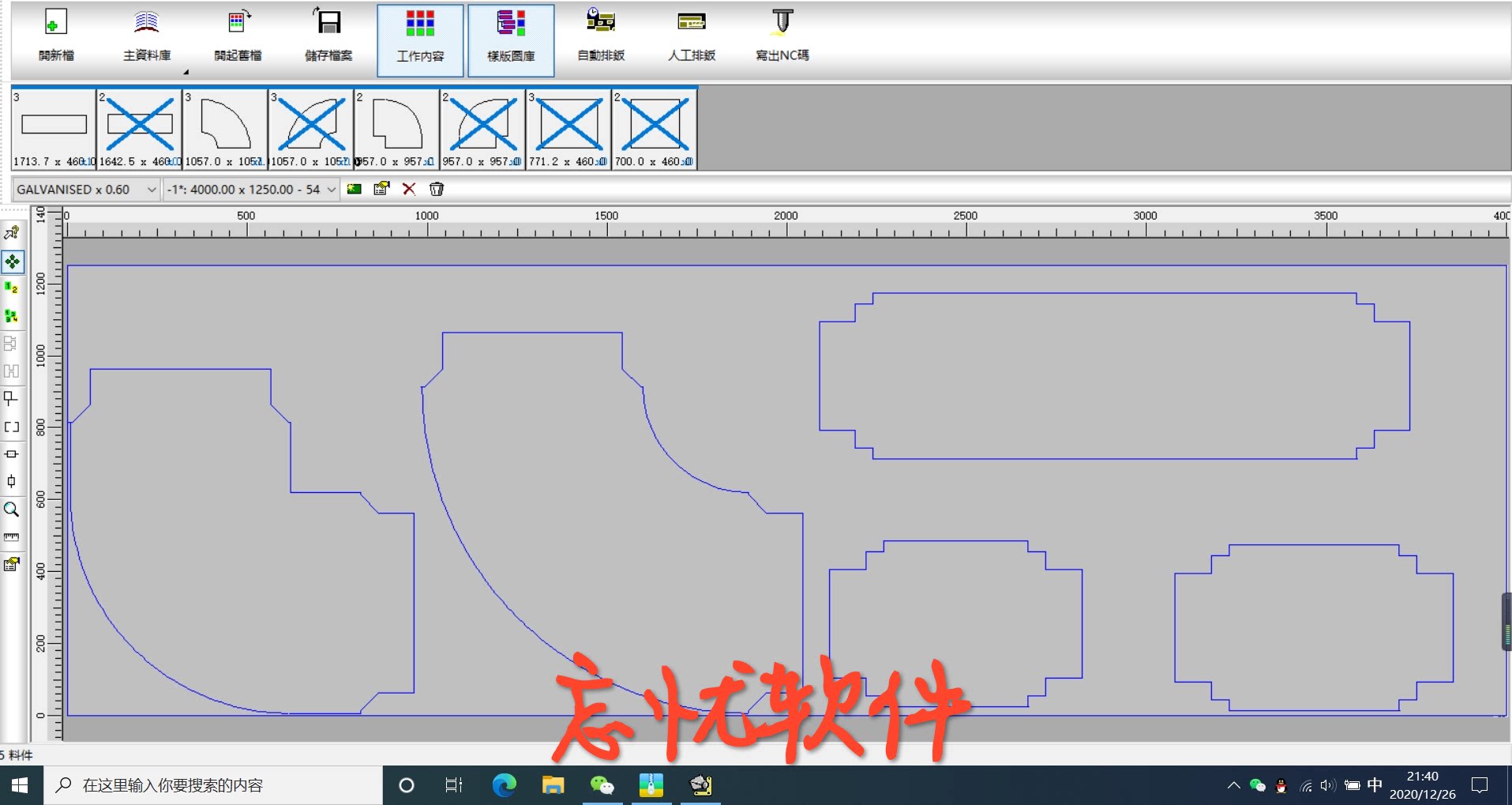Click the 1-2-3-4 numbering sequence tool
Screen dimensions: 1512x805
click(x=12, y=316)
